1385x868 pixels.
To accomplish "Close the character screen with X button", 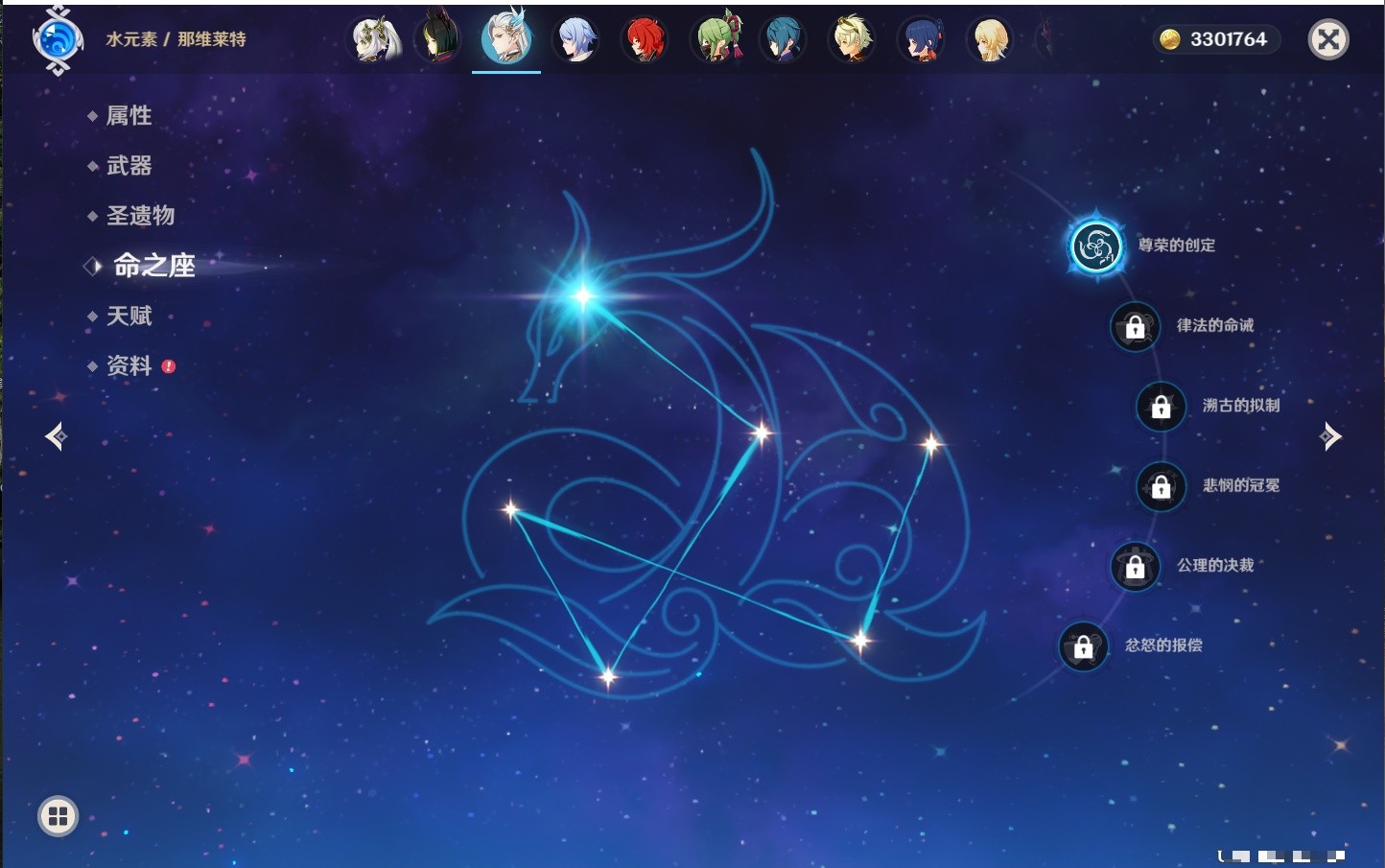I will pos(1328,39).
